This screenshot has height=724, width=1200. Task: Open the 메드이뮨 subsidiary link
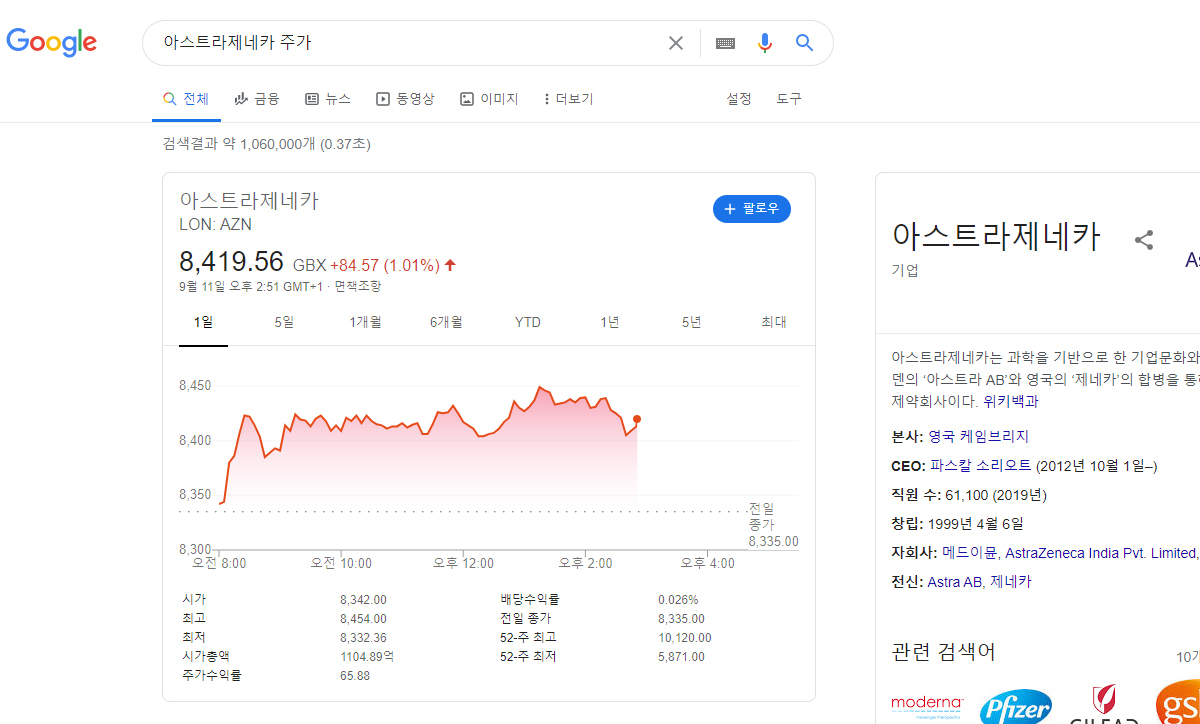click(x=970, y=553)
